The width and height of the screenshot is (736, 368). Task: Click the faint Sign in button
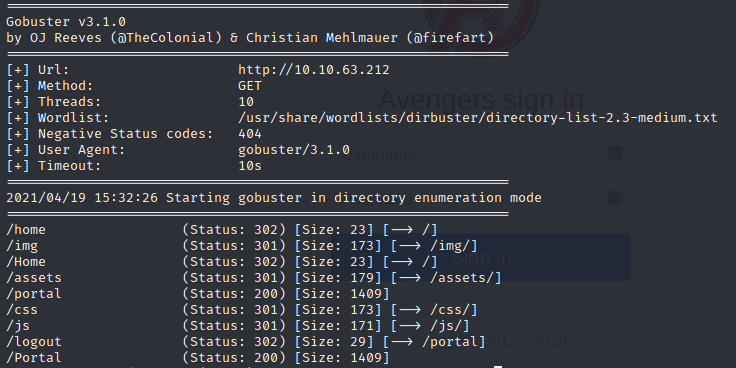(481, 257)
